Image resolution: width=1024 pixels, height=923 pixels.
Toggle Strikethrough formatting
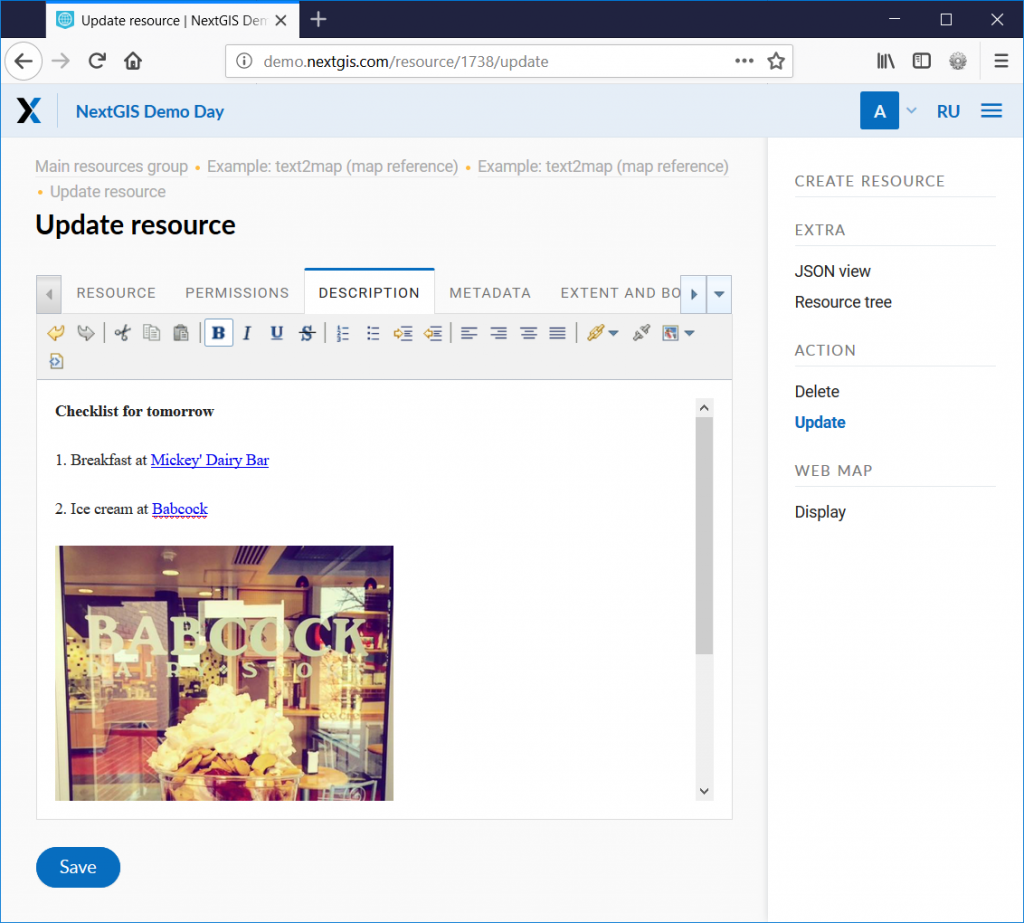click(307, 333)
